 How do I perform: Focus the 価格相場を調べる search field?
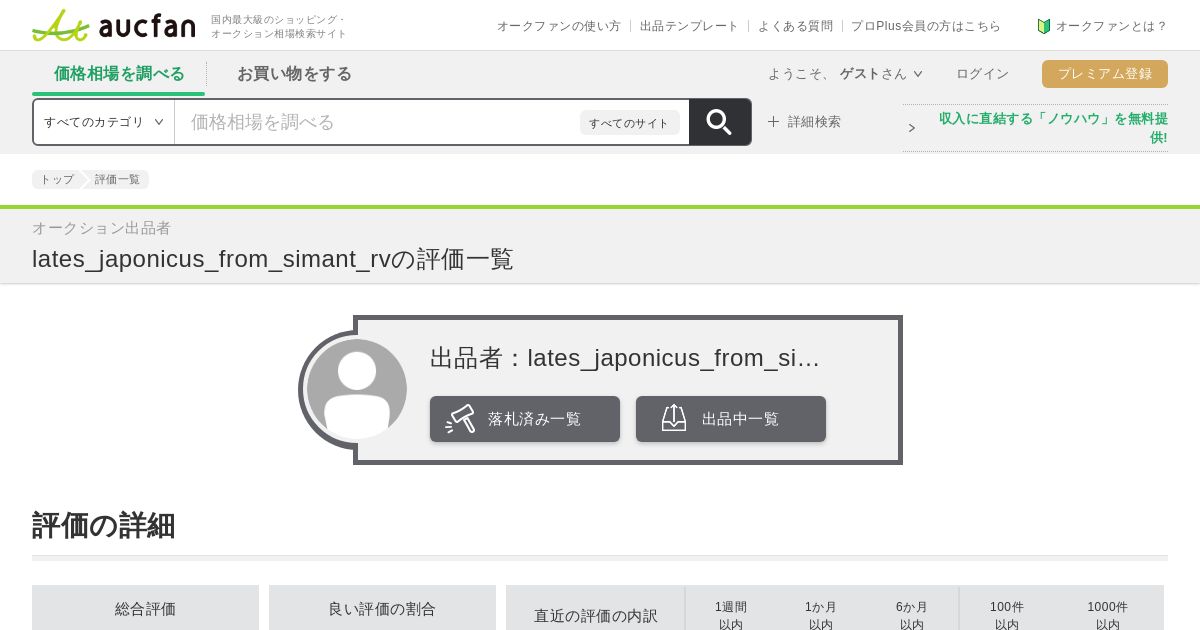[377, 122]
